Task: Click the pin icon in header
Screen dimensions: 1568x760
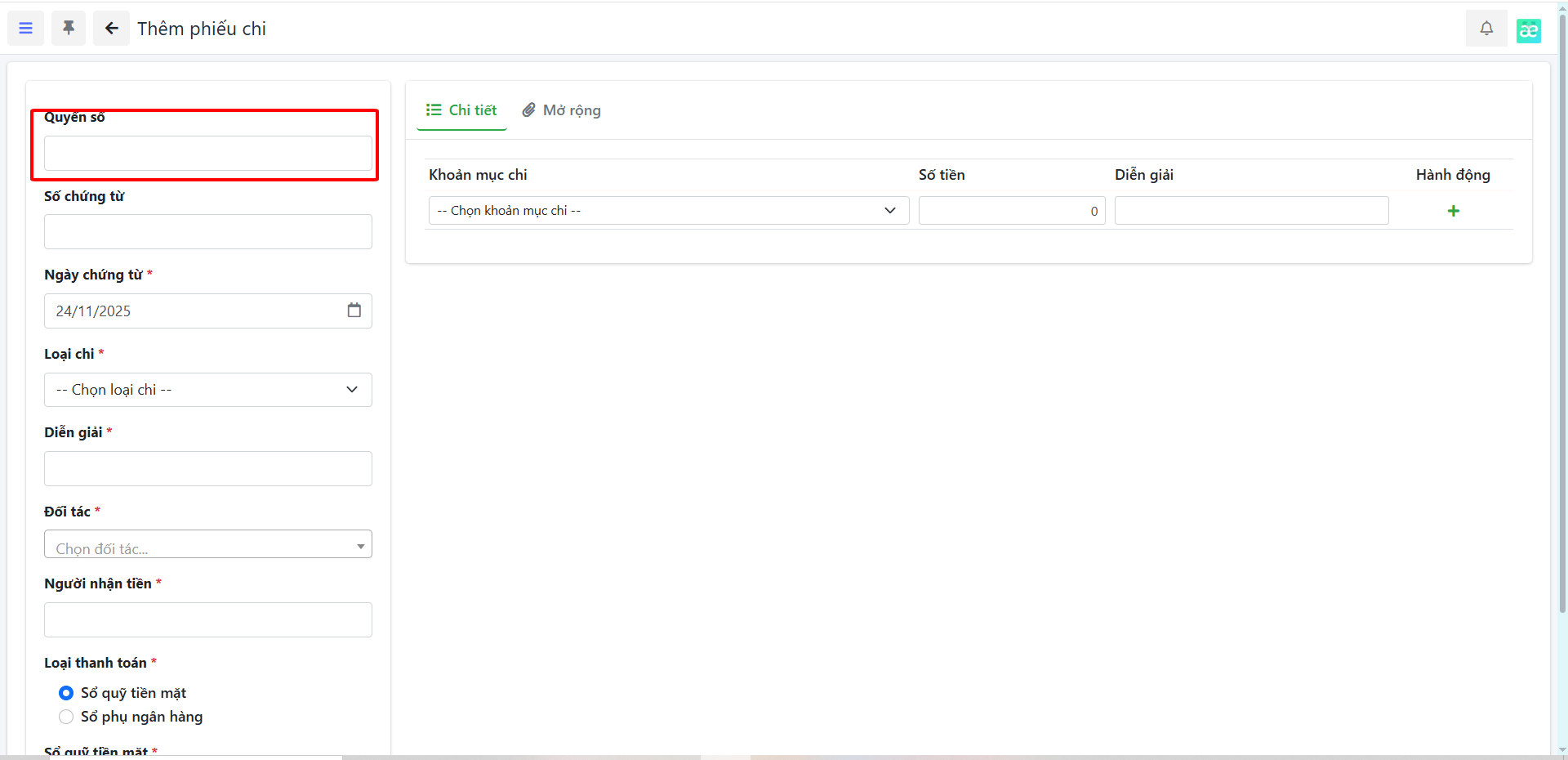Action: [x=69, y=29]
